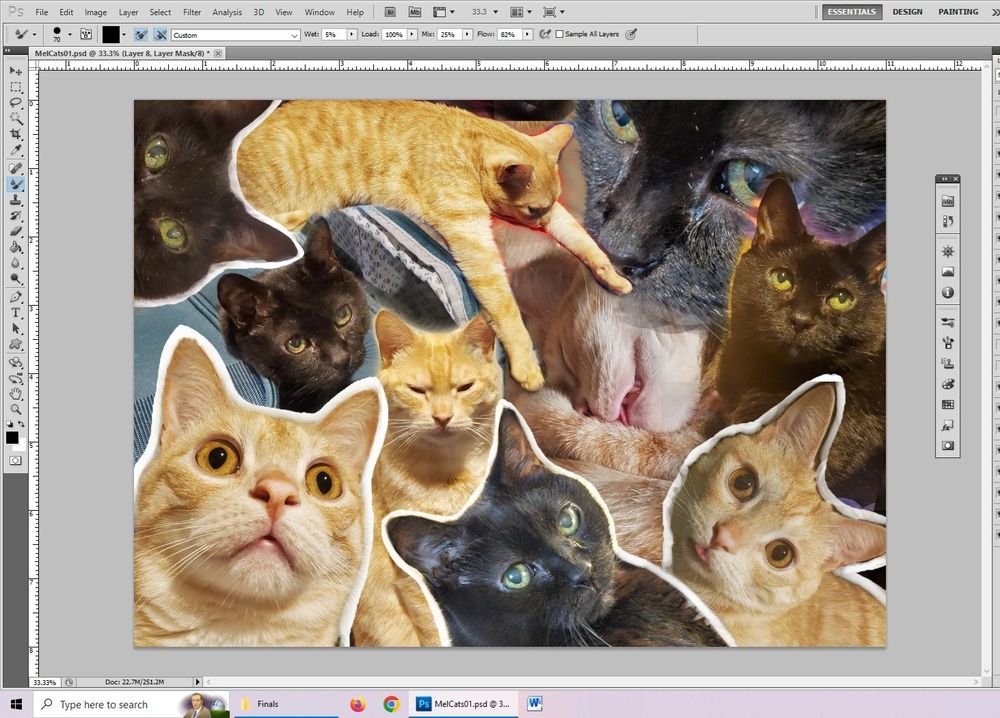Select the MelCats01.psd document tab
The height and width of the screenshot is (718, 1000).
click(122, 54)
